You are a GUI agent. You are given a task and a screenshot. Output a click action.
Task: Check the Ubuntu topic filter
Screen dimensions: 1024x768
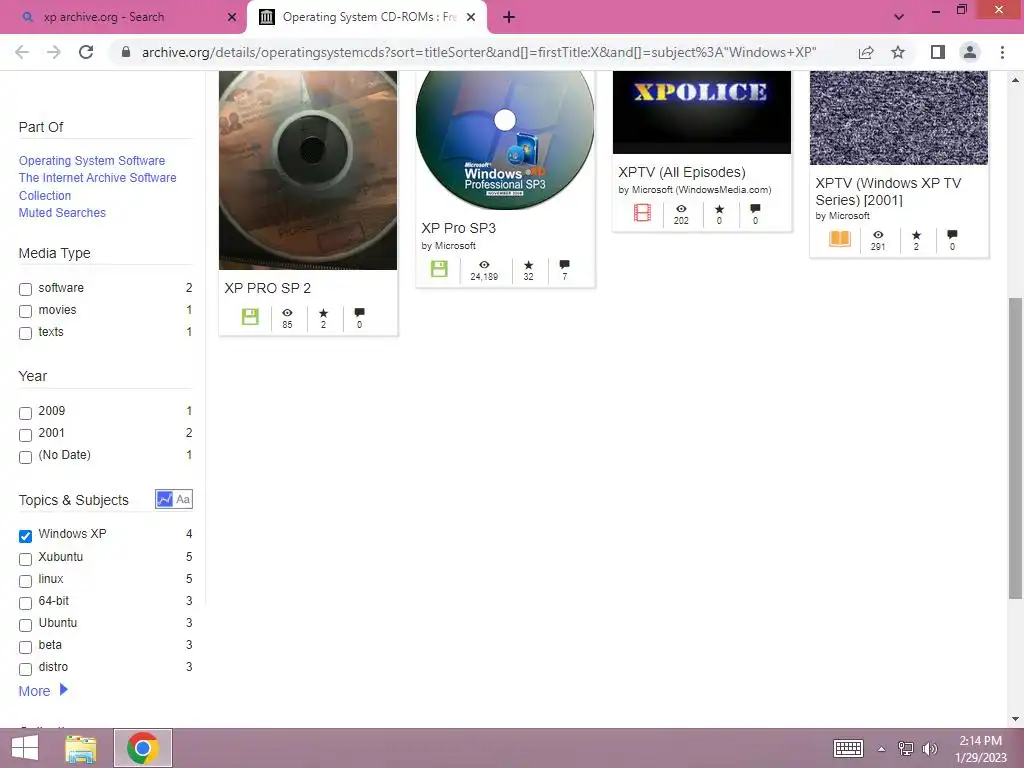coord(25,625)
